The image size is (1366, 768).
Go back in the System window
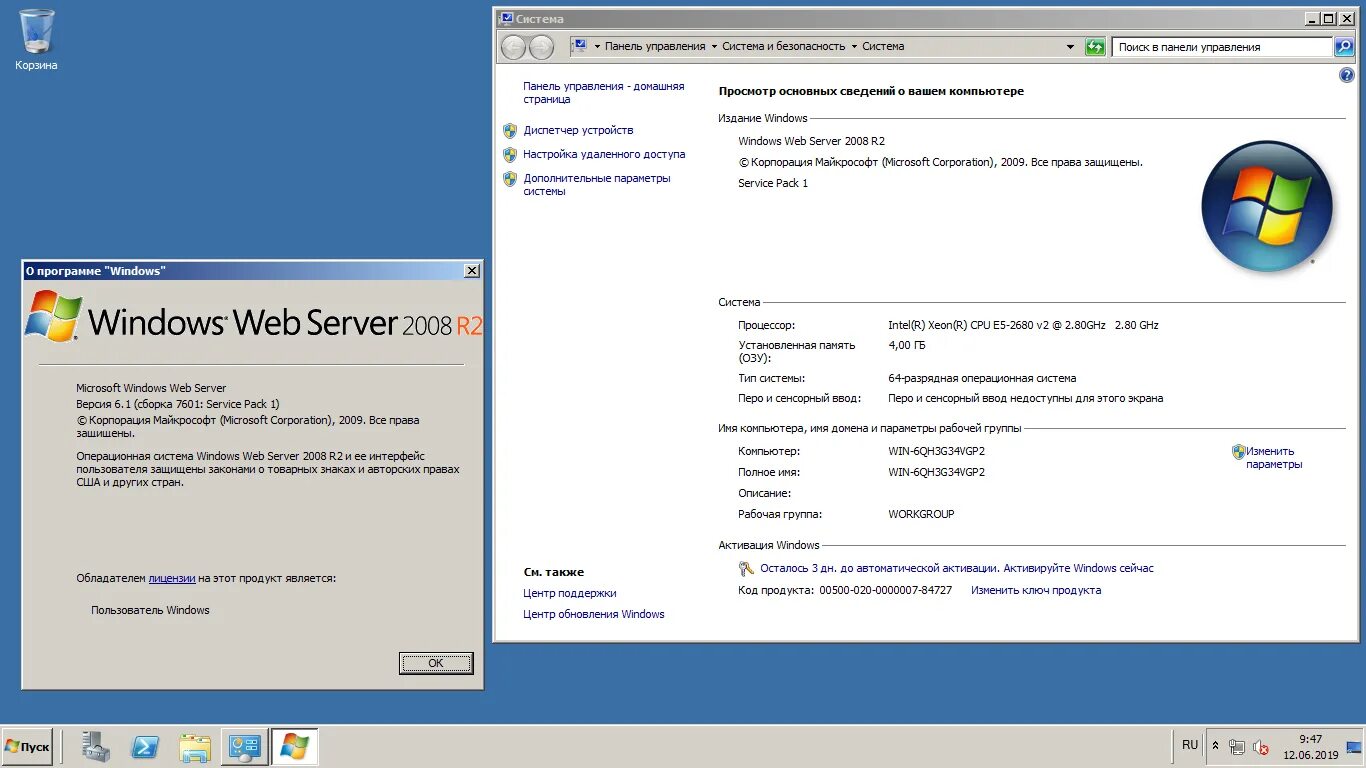pyautogui.click(x=513, y=46)
